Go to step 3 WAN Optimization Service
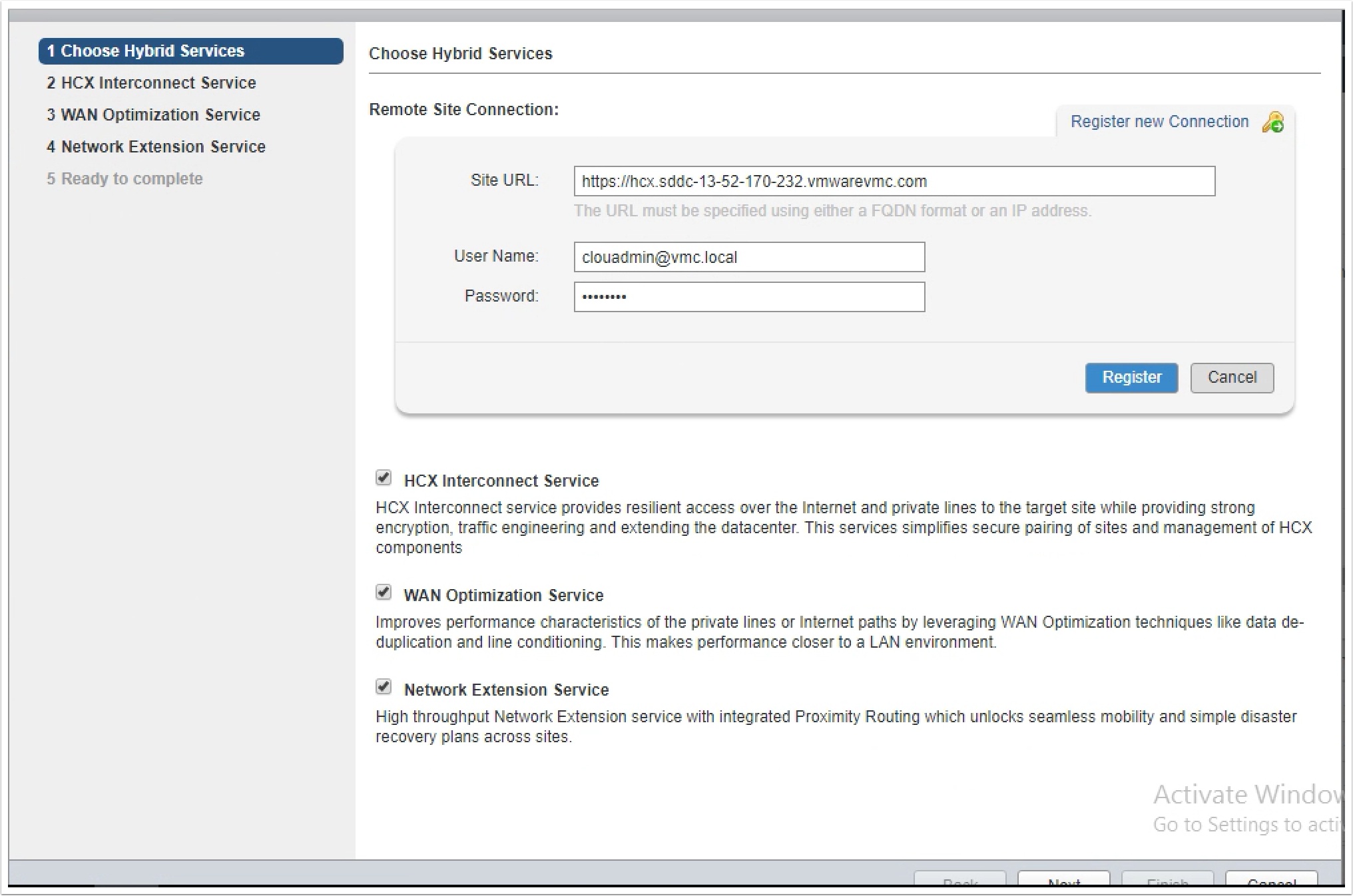1353x896 pixels. pyautogui.click(x=153, y=115)
